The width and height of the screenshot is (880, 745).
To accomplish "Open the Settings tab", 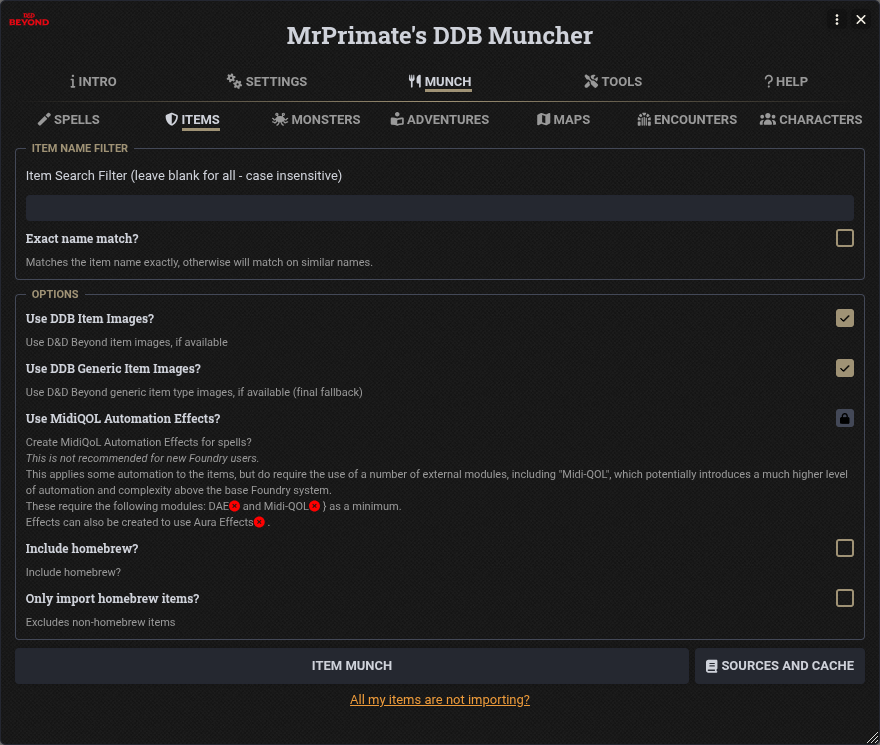I will coord(267,81).
